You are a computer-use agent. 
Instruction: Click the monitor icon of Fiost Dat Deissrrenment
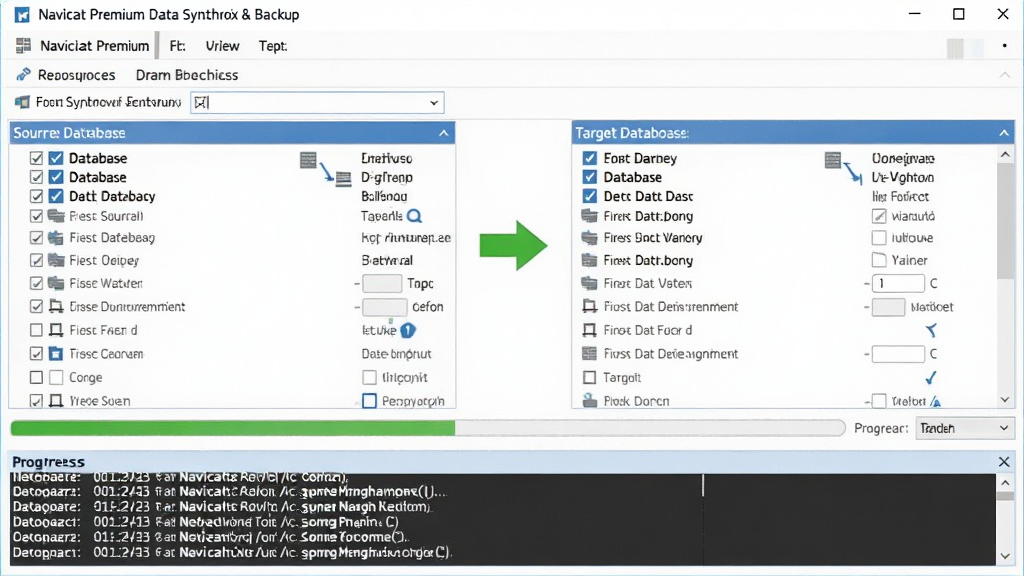(590, 306)
